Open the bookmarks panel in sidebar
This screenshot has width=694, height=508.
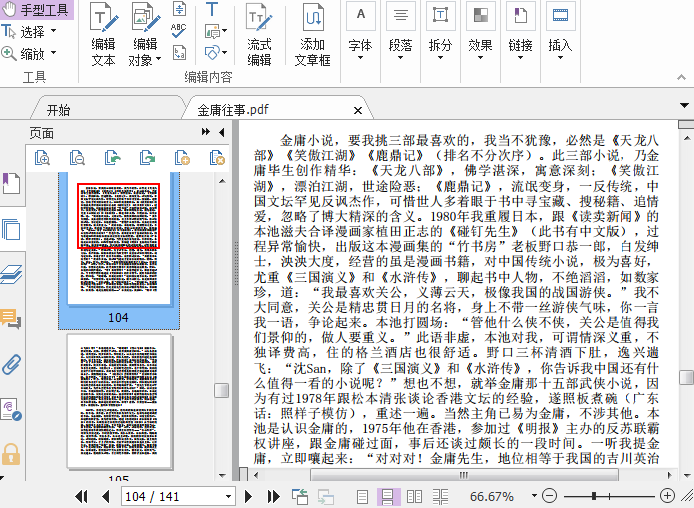pos(11,183)
